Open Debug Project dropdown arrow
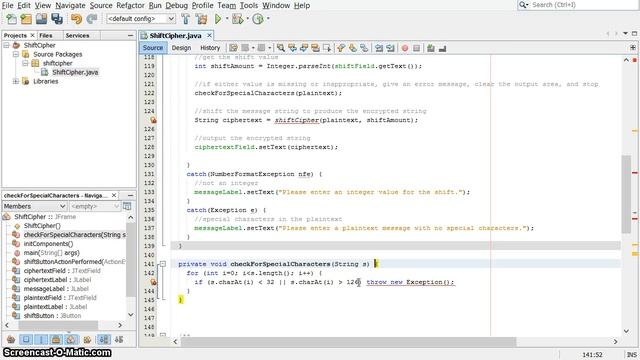Screen dimensions: 640x360 pyautogui.click(x=247, y=19)
